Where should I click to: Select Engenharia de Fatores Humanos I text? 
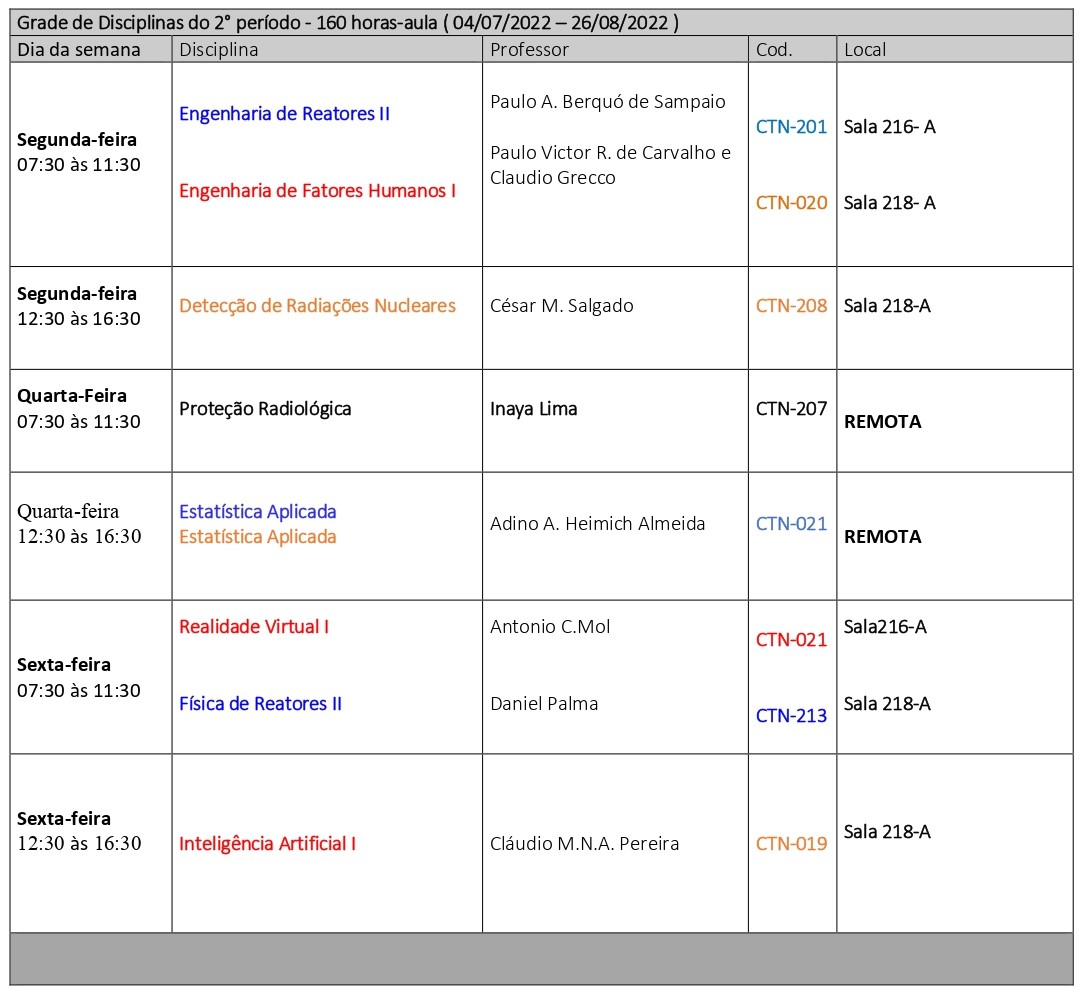[317, 190]
